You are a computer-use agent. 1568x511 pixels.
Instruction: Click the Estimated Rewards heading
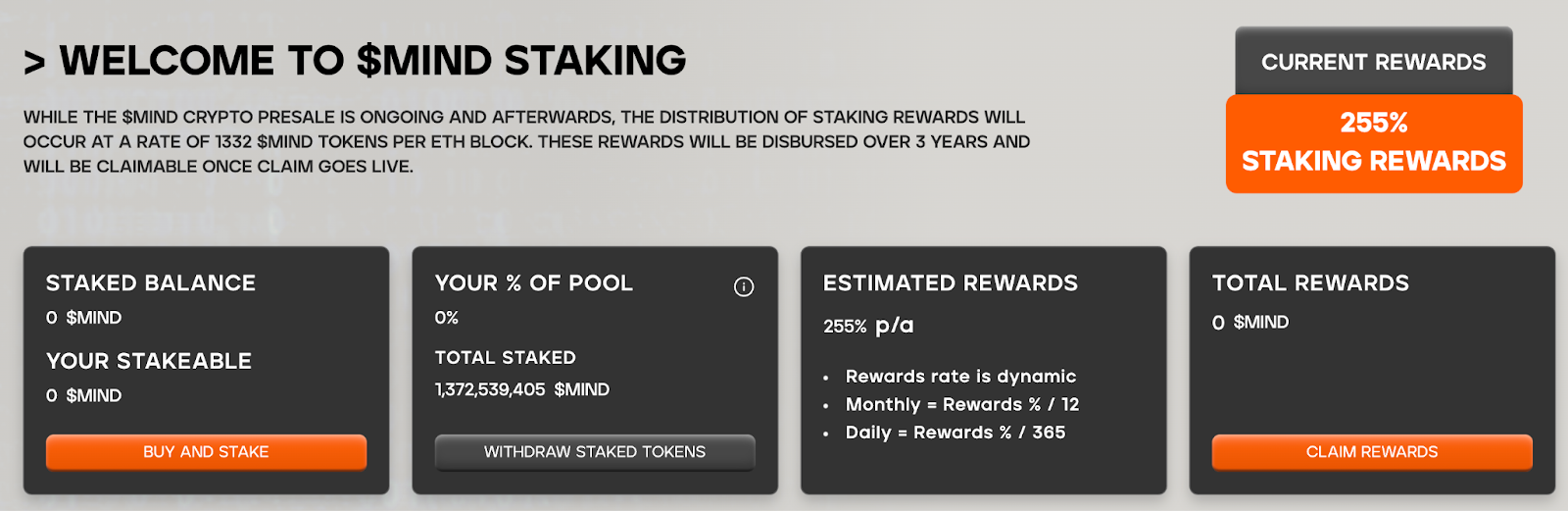[951, 283]
